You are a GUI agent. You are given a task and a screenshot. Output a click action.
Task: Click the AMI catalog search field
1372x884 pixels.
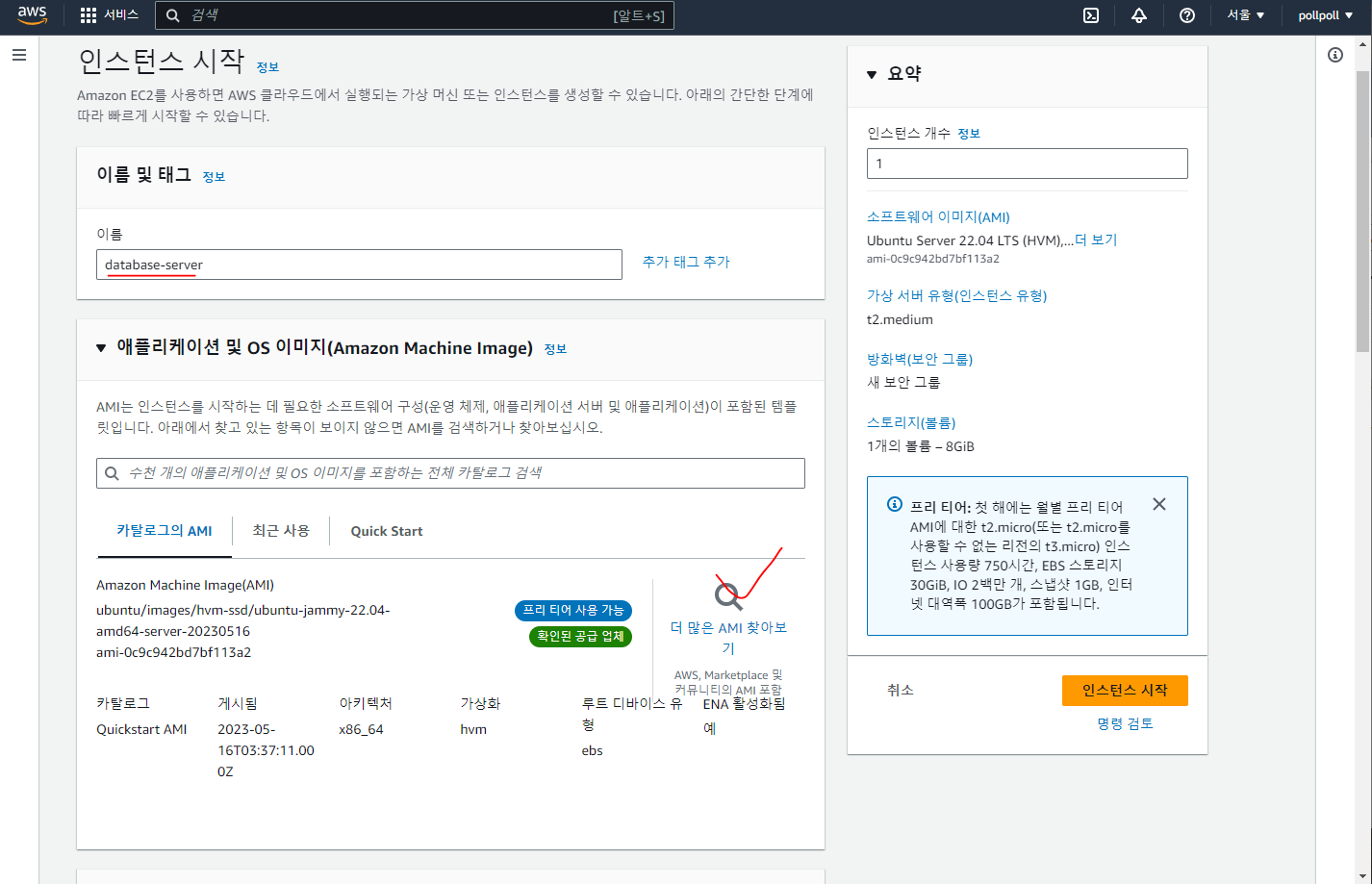pos(450,473)
